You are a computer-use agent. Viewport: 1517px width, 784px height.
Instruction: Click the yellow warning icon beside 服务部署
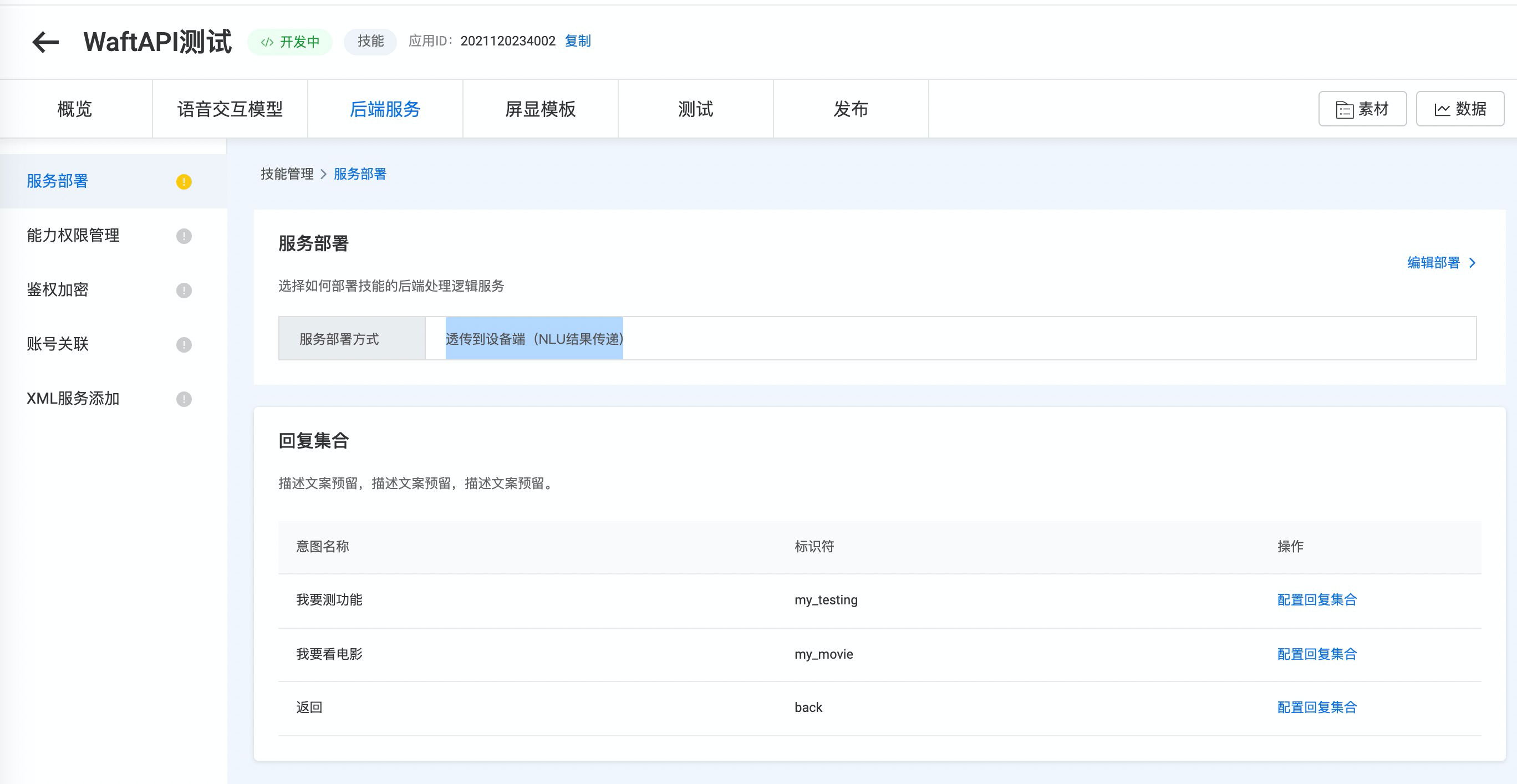pyautogui.click(x=184, y=181)
